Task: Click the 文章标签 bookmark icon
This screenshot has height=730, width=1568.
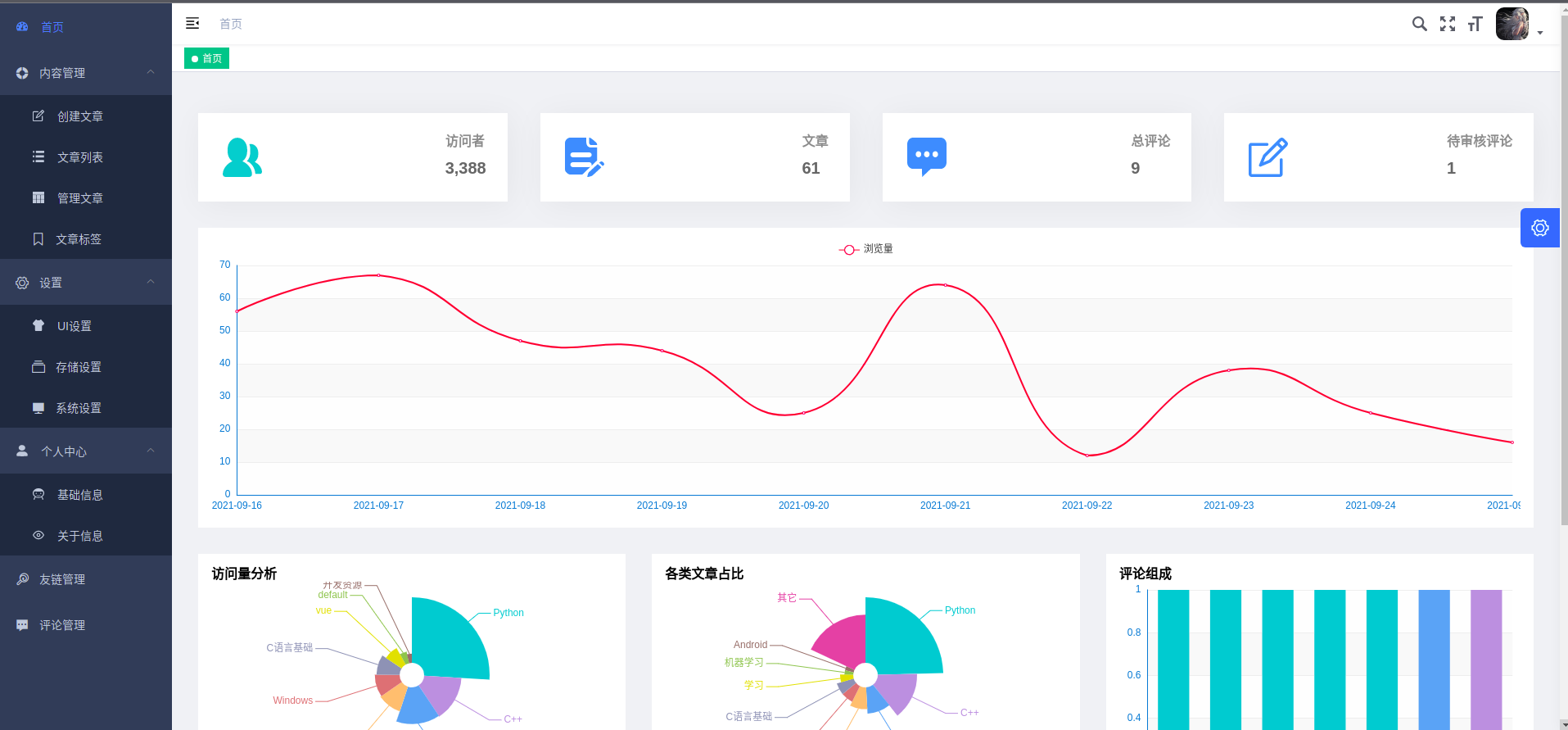Action: (x=38, y=238)
